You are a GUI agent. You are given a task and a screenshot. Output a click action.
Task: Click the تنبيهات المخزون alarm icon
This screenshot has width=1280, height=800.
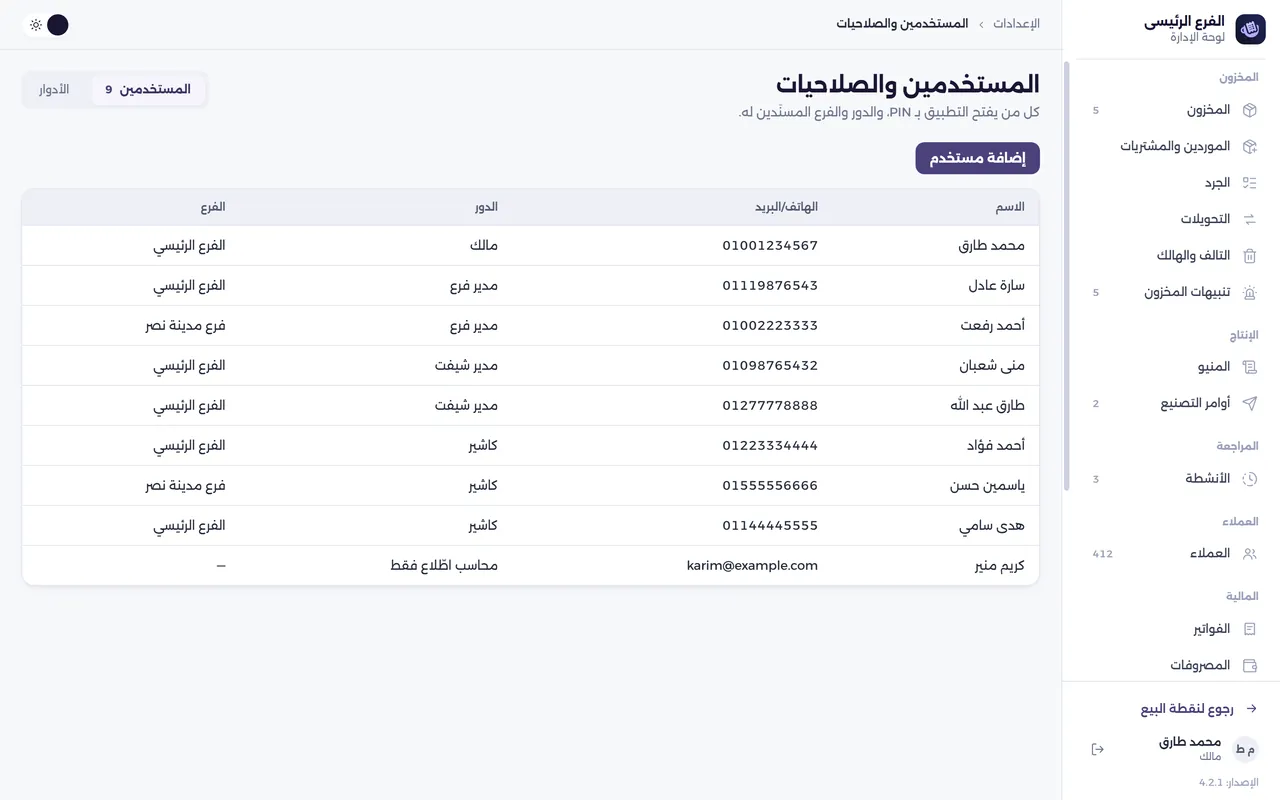tap(1249, 292)
